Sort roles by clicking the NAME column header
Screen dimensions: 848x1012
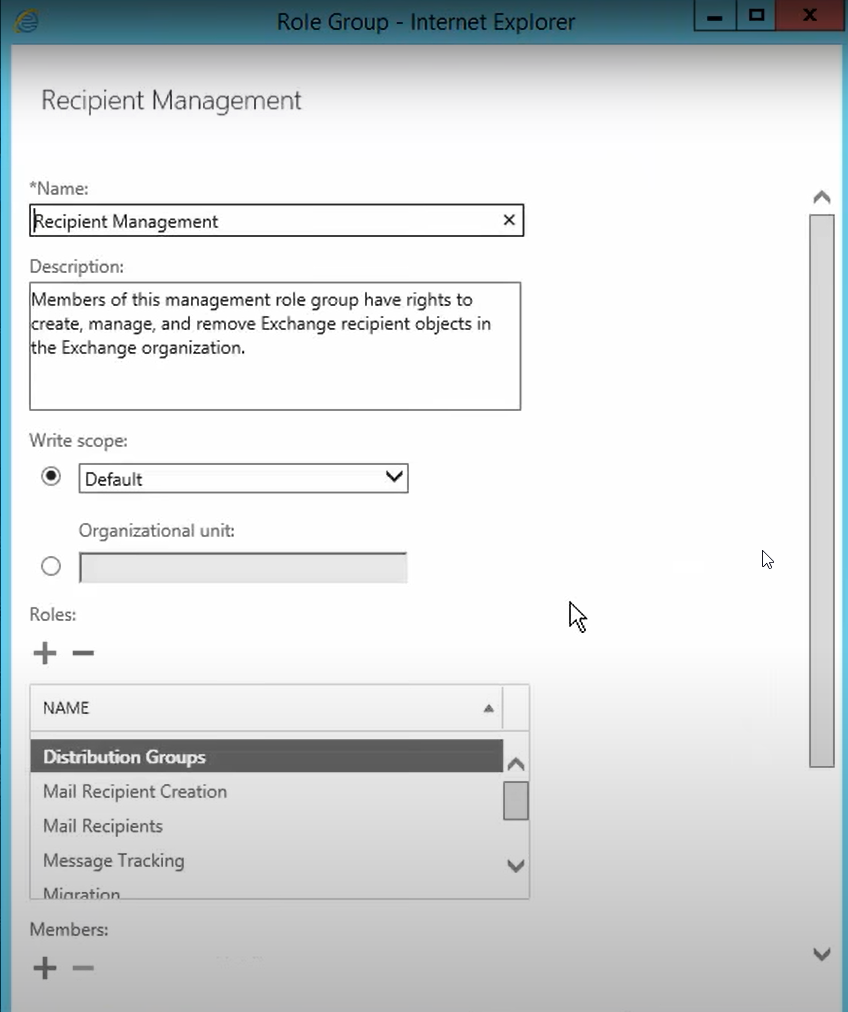click(x=266, y=708)
